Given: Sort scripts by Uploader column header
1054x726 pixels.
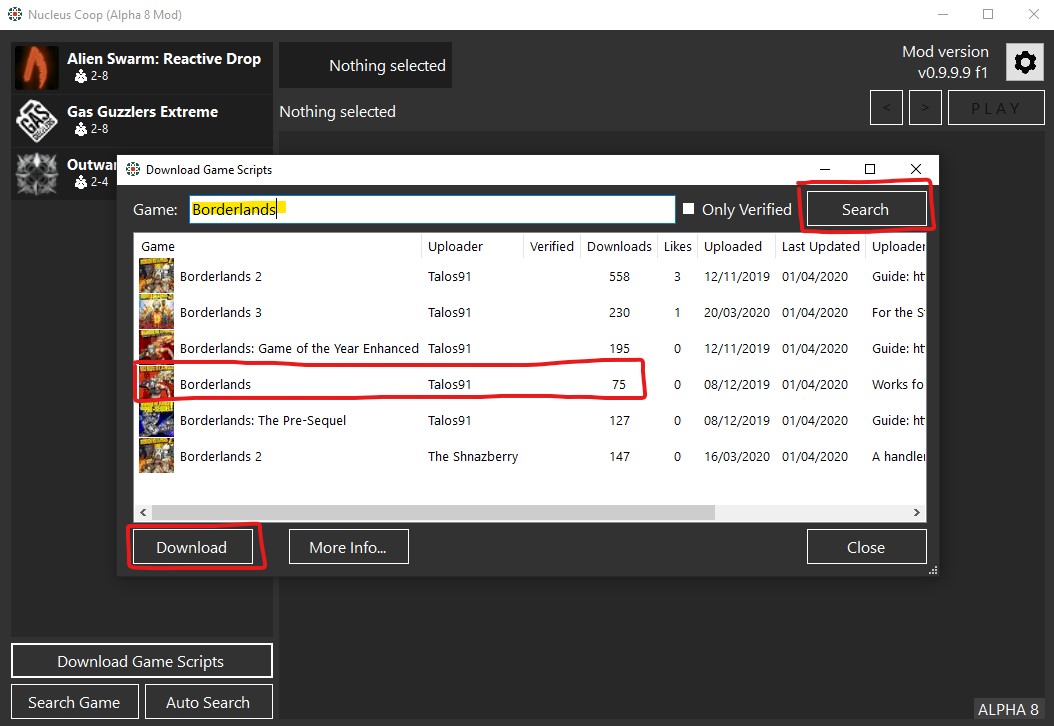Looking at the screenshot, I should (x=456, y=246).
